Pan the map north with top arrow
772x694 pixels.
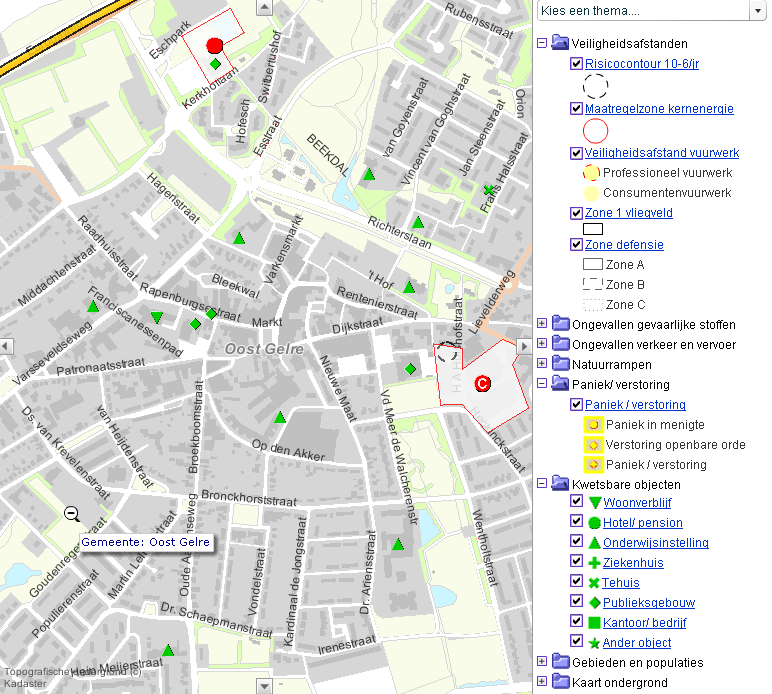tap(264, 7)
